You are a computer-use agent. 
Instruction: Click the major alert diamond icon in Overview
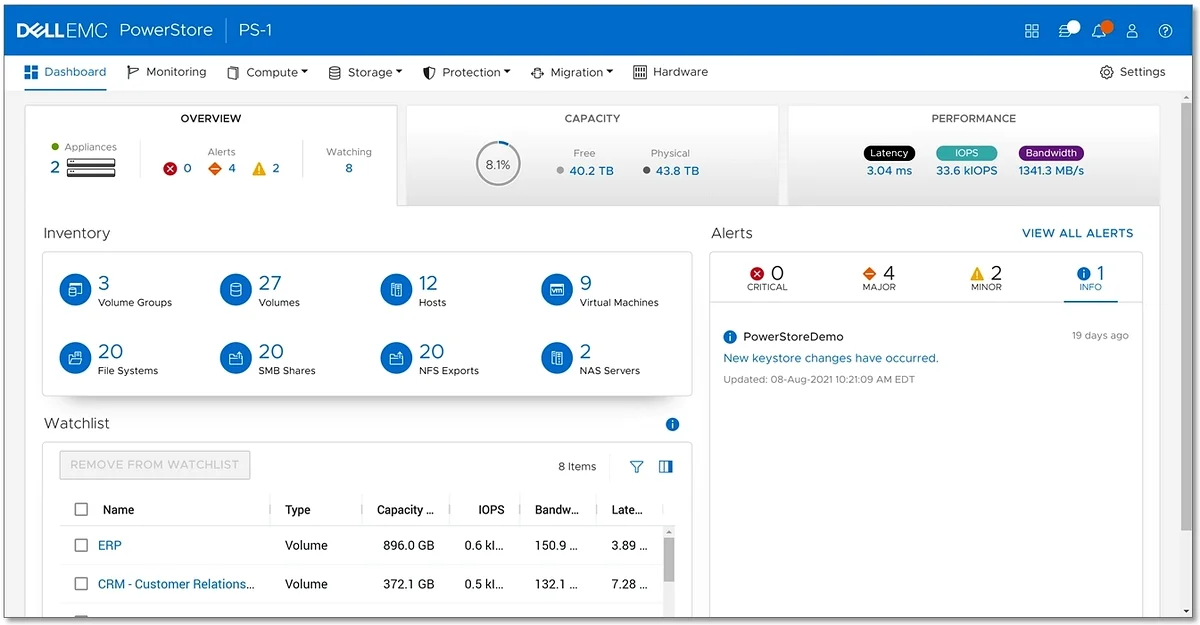pyautogui.click(x=214, y=168)
